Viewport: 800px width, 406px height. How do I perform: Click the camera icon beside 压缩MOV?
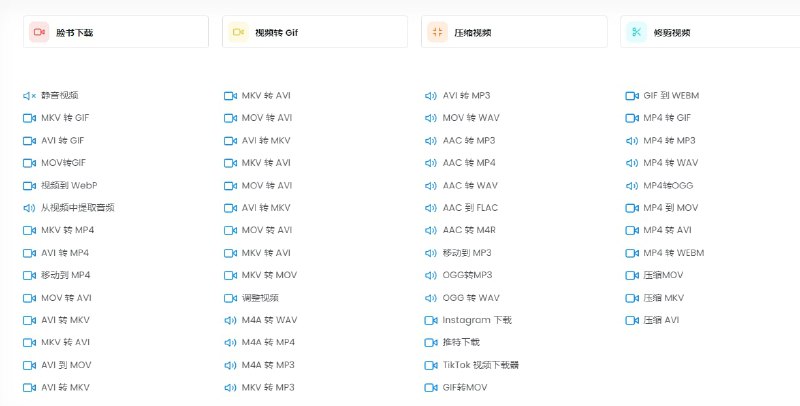632,275
